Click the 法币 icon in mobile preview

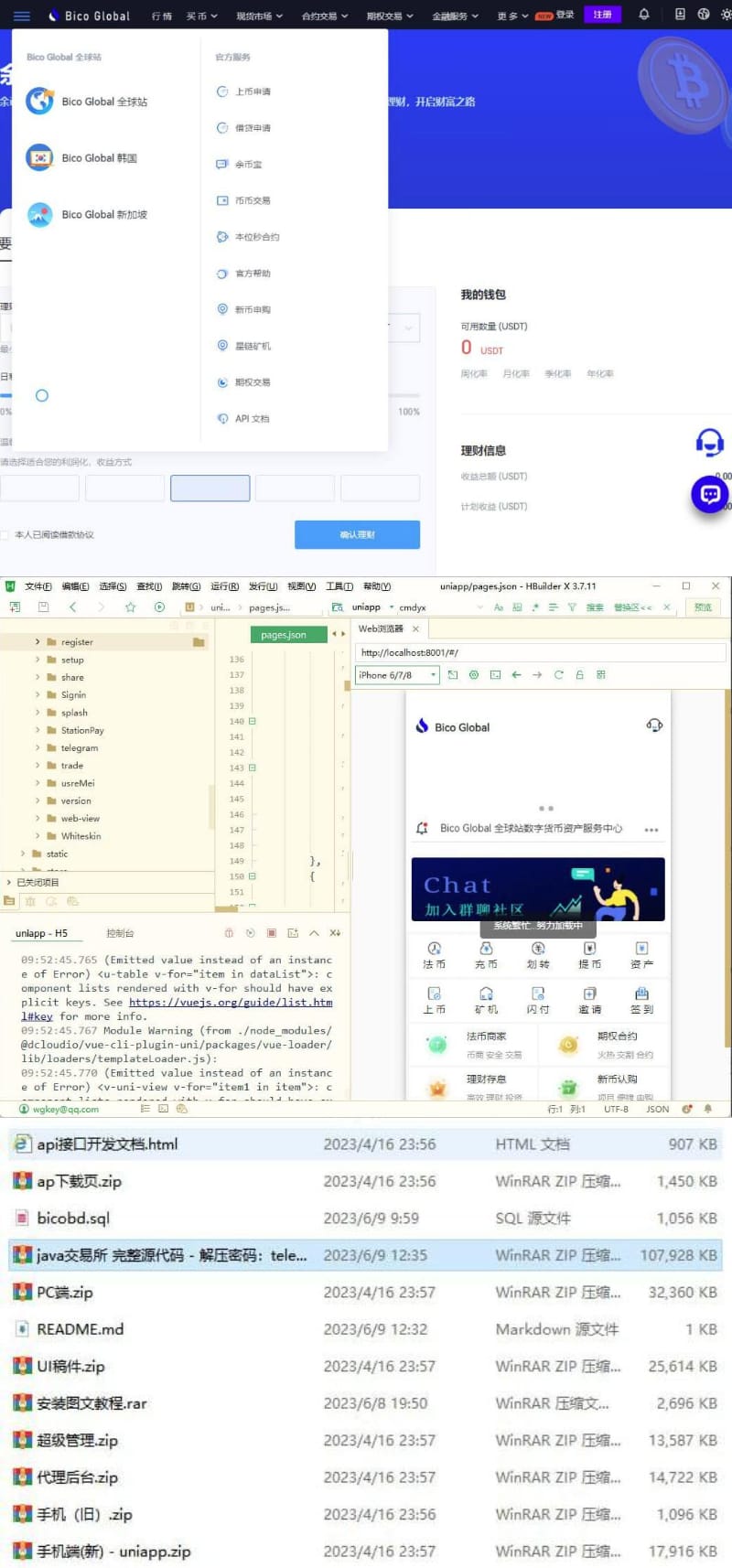[x=434, y=955]
